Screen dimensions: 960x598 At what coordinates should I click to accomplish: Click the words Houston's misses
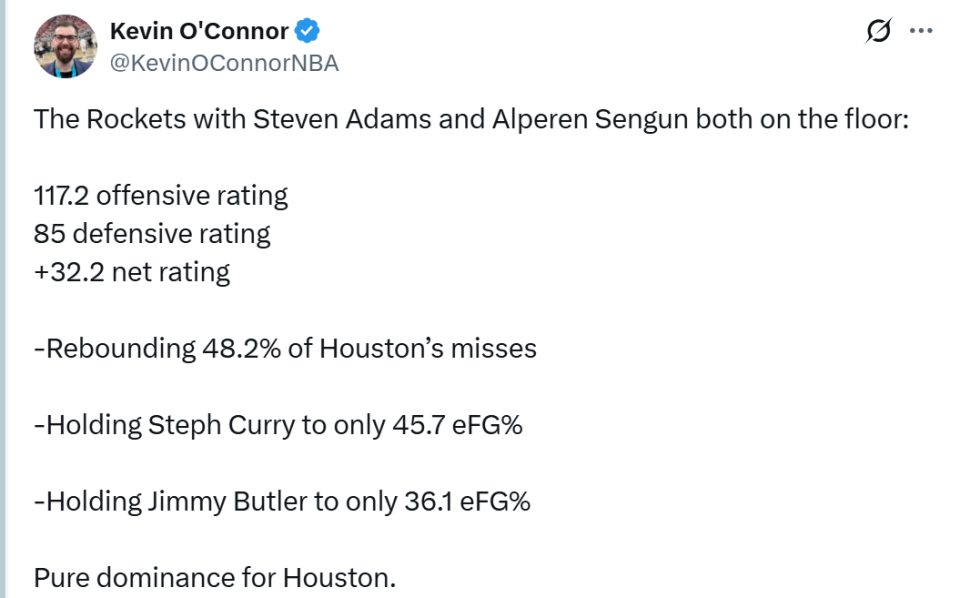pos(427,349)
